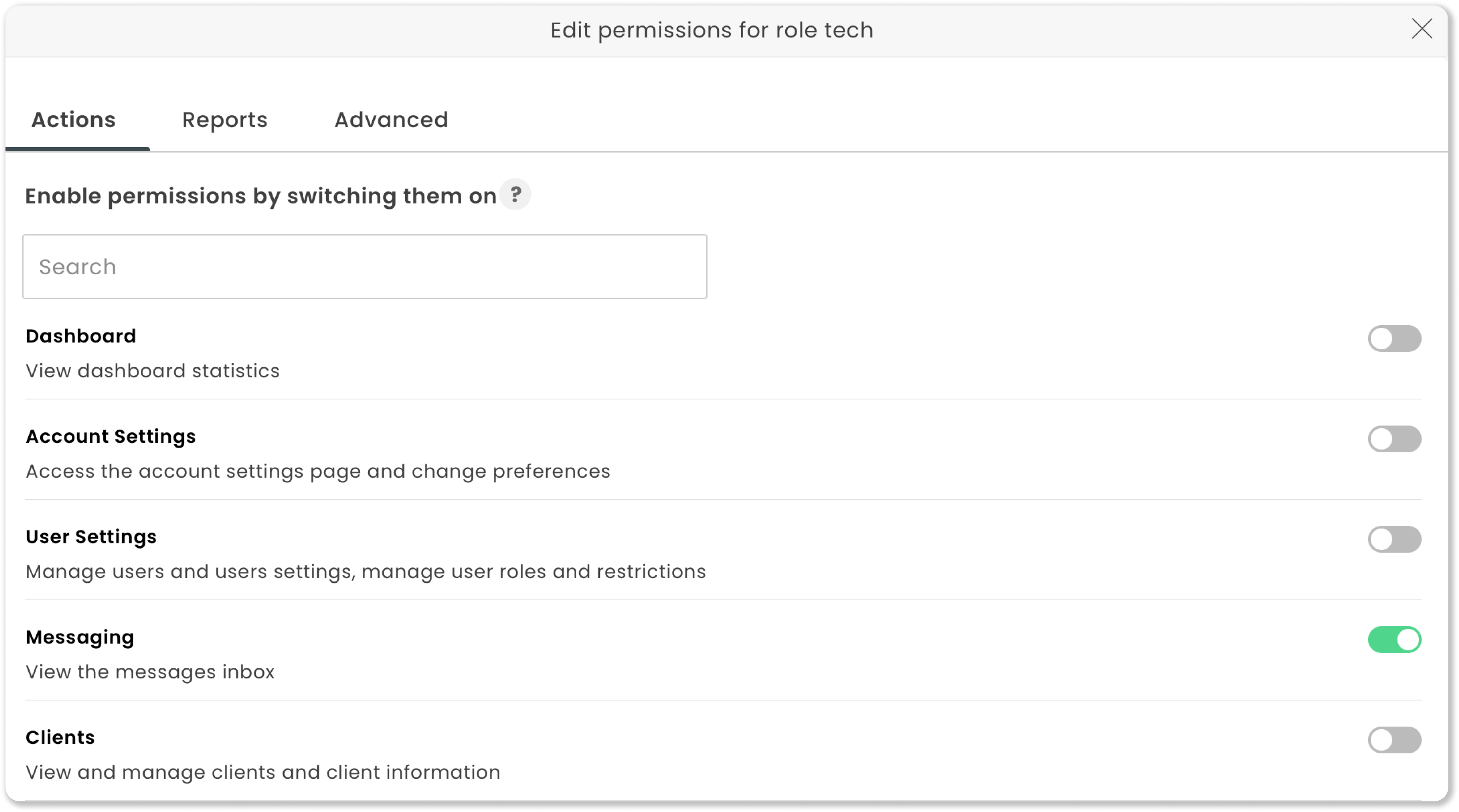This screenshot has height=812, width=1459.
Task: Click the Clients permission heading
Action: 60,737
